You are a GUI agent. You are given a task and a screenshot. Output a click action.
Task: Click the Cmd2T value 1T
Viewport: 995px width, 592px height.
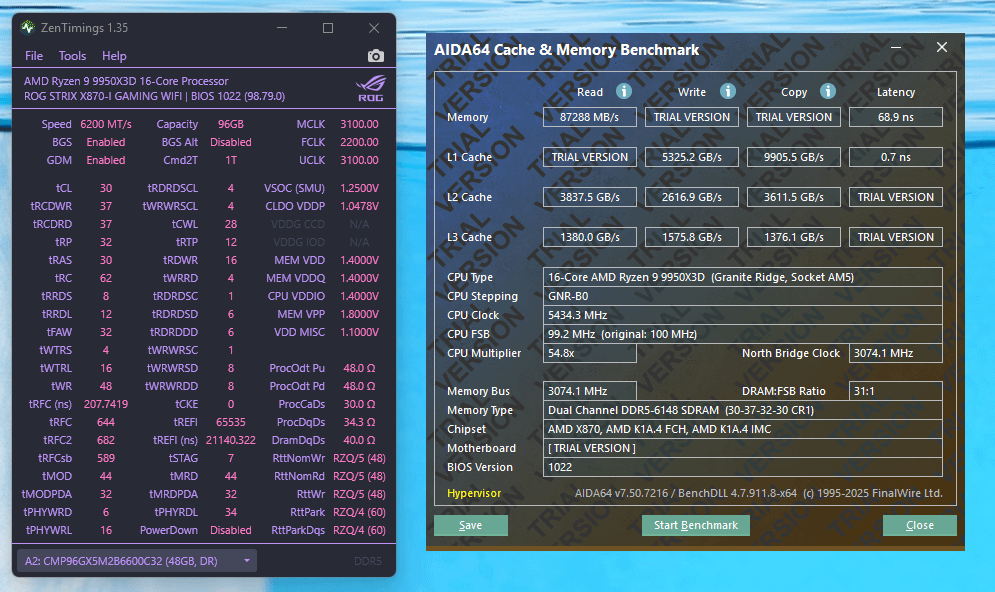click(x=231, y=160)
